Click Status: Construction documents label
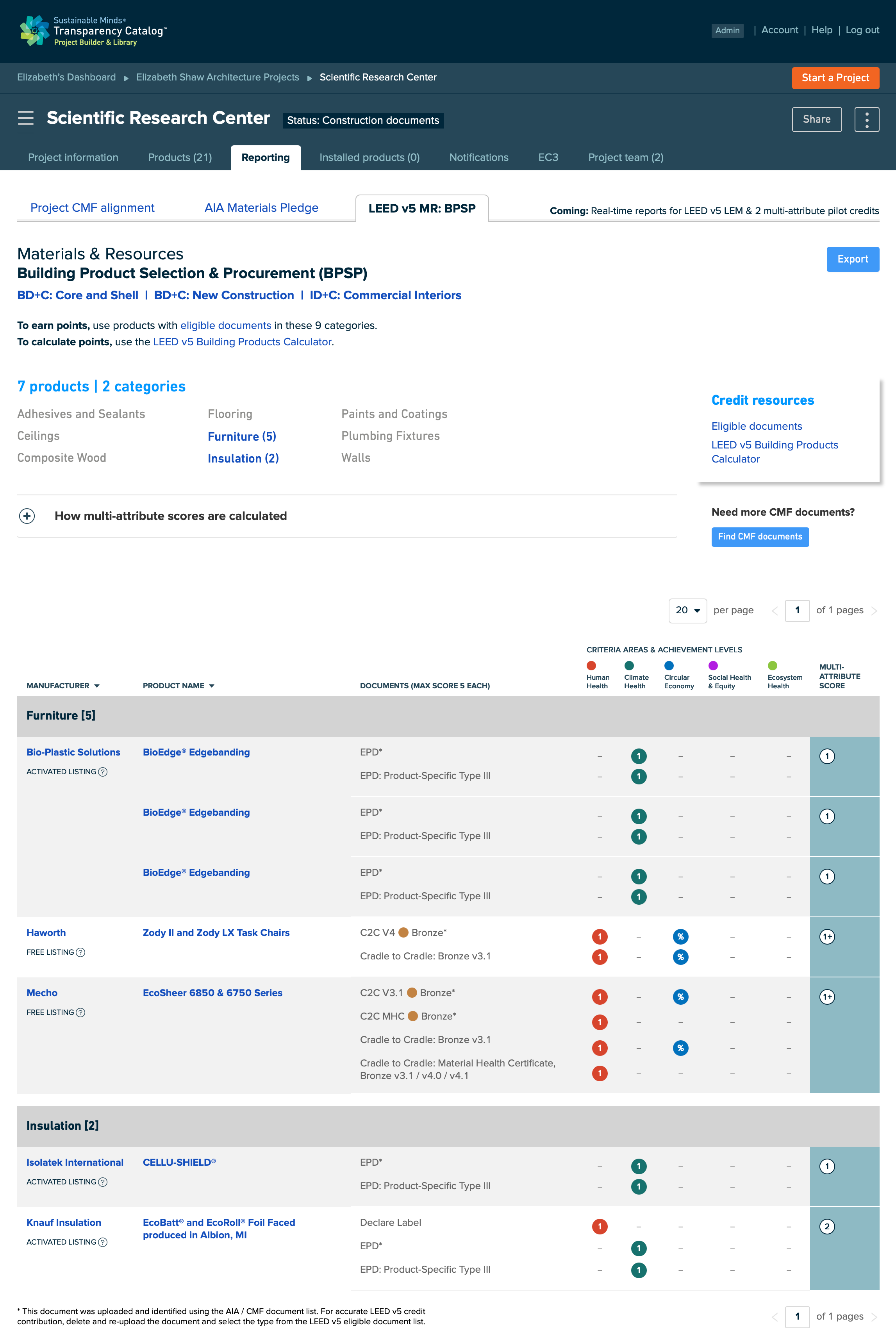 tap(363, 121)
